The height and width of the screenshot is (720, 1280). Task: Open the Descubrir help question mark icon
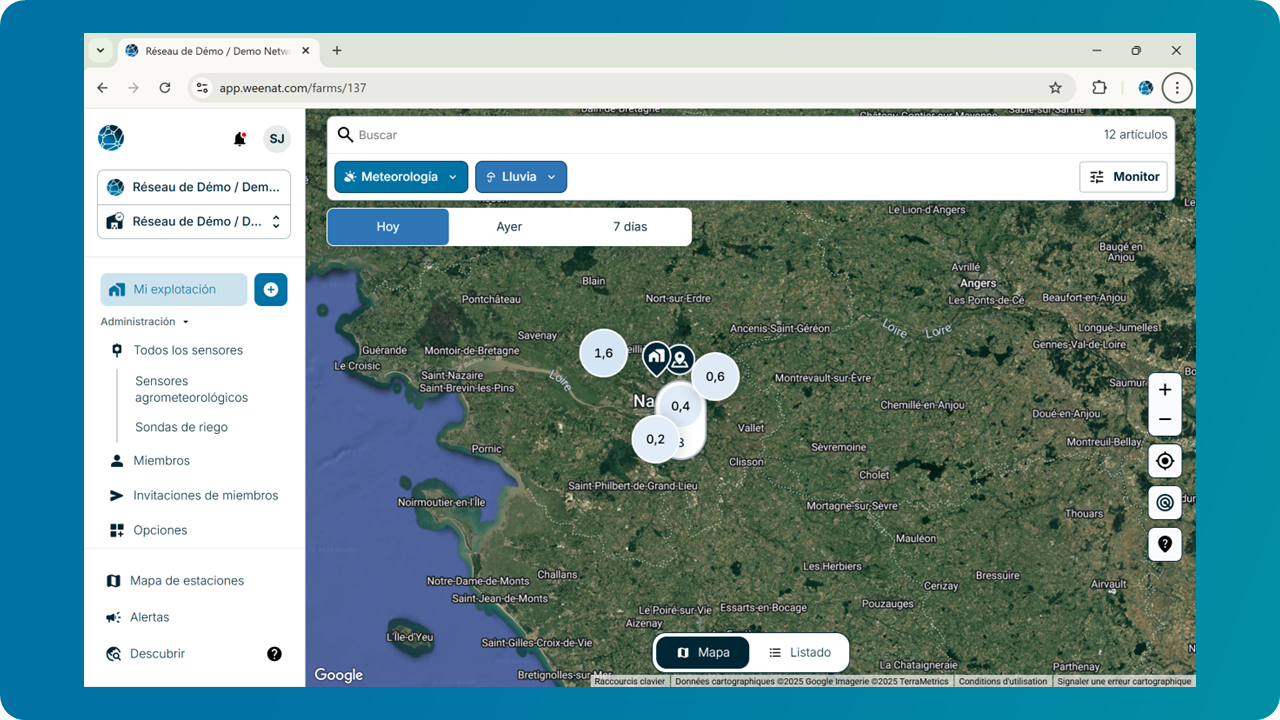pos(275,654)
